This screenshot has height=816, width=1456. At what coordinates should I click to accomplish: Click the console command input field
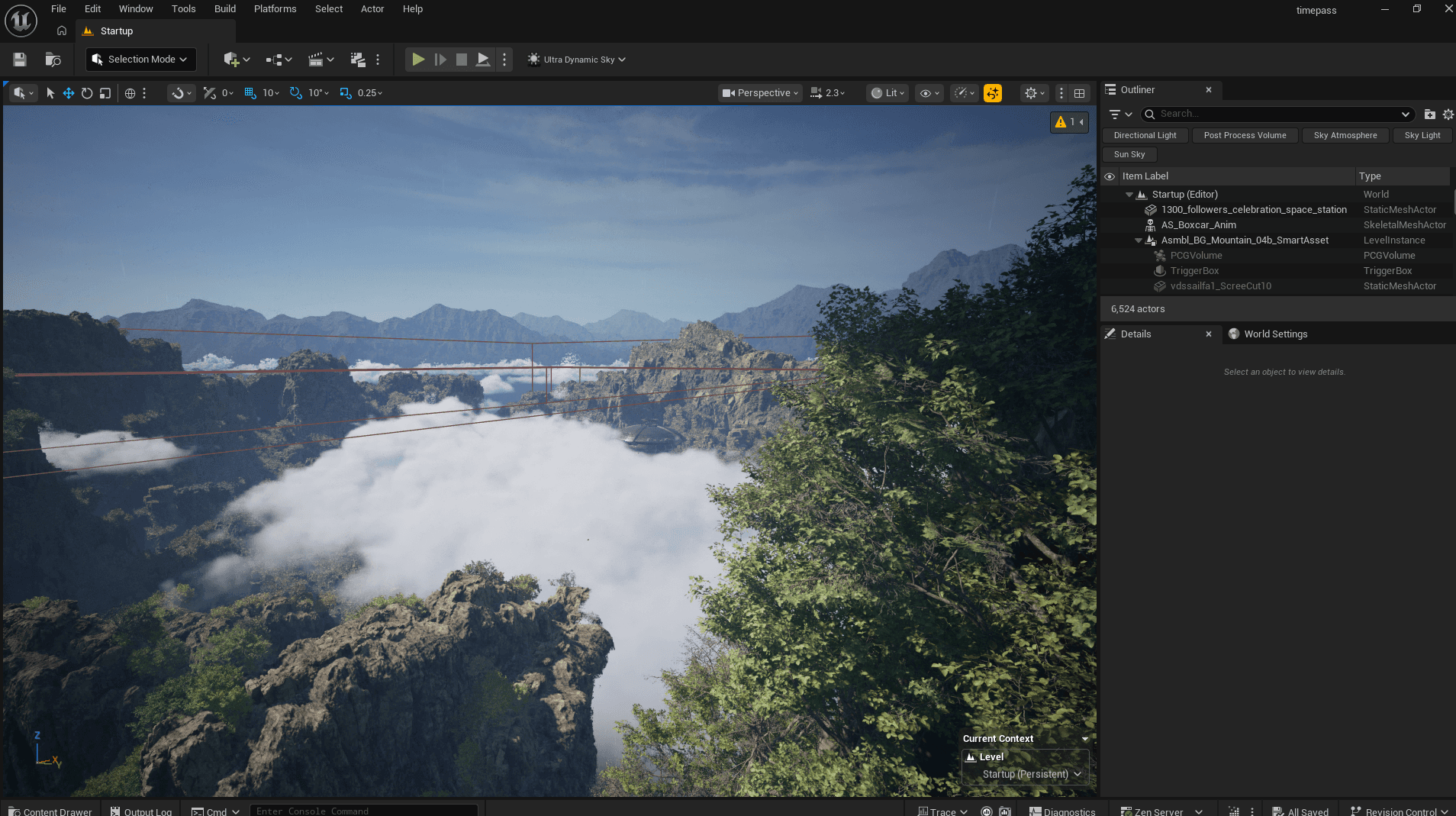click(x=364, y=811)
